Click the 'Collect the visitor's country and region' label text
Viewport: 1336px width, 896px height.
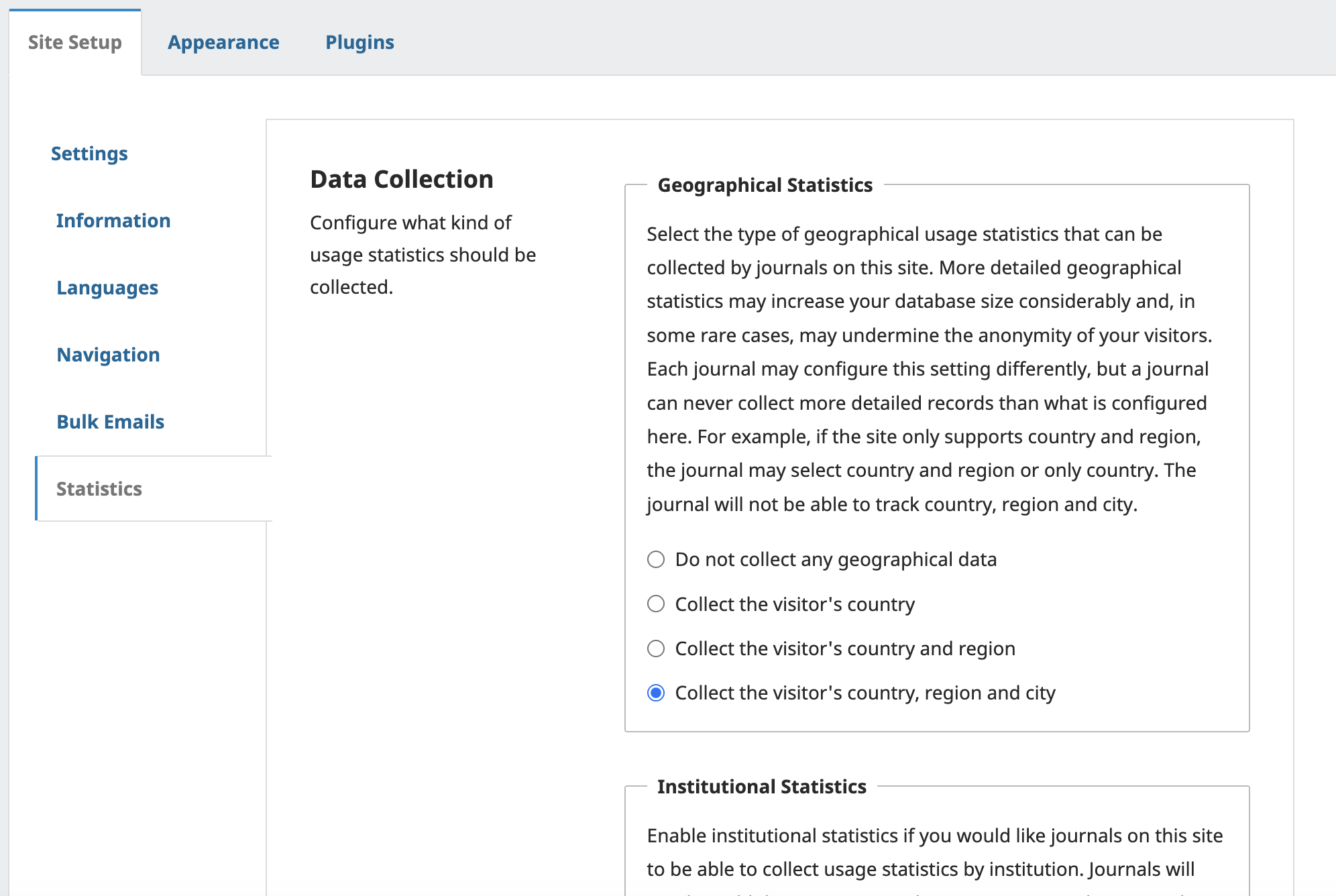[x=845, y=649]
